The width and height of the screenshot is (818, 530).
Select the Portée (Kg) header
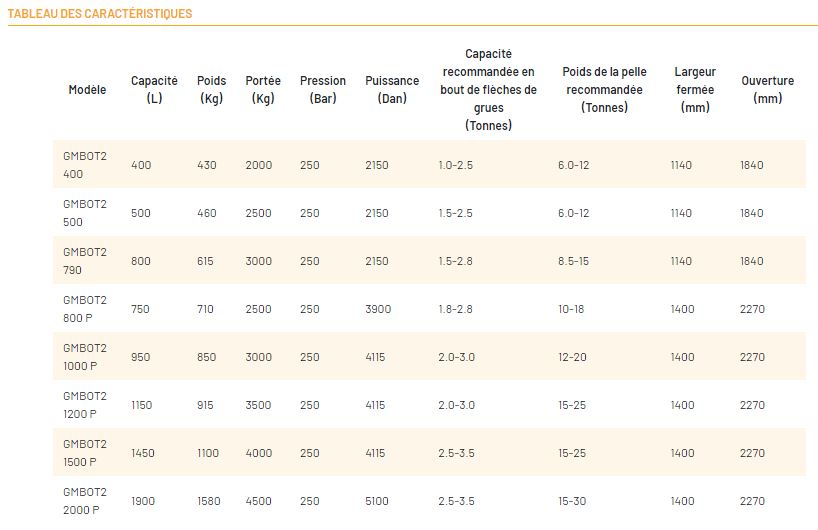(x=263, y=90)
